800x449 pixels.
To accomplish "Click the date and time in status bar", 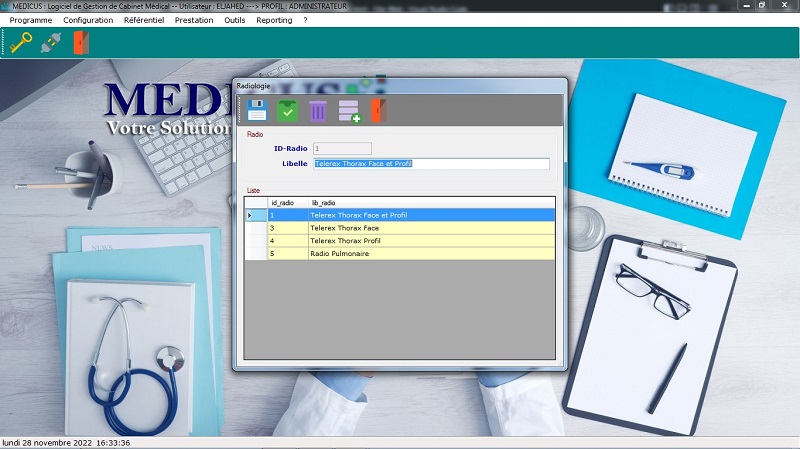I will (66, 443).
